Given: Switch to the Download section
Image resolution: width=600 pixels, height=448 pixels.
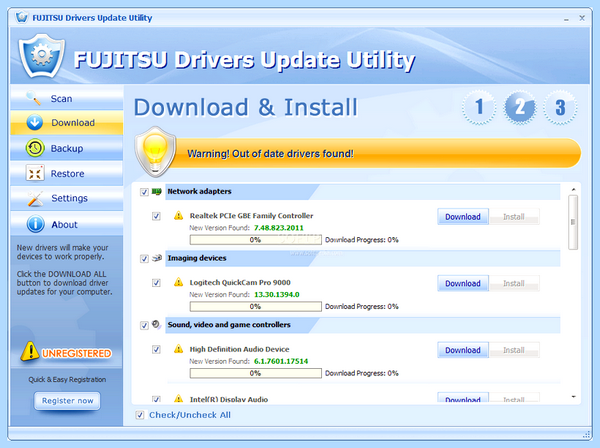Looking at the screenshot, I should (67, 122).
